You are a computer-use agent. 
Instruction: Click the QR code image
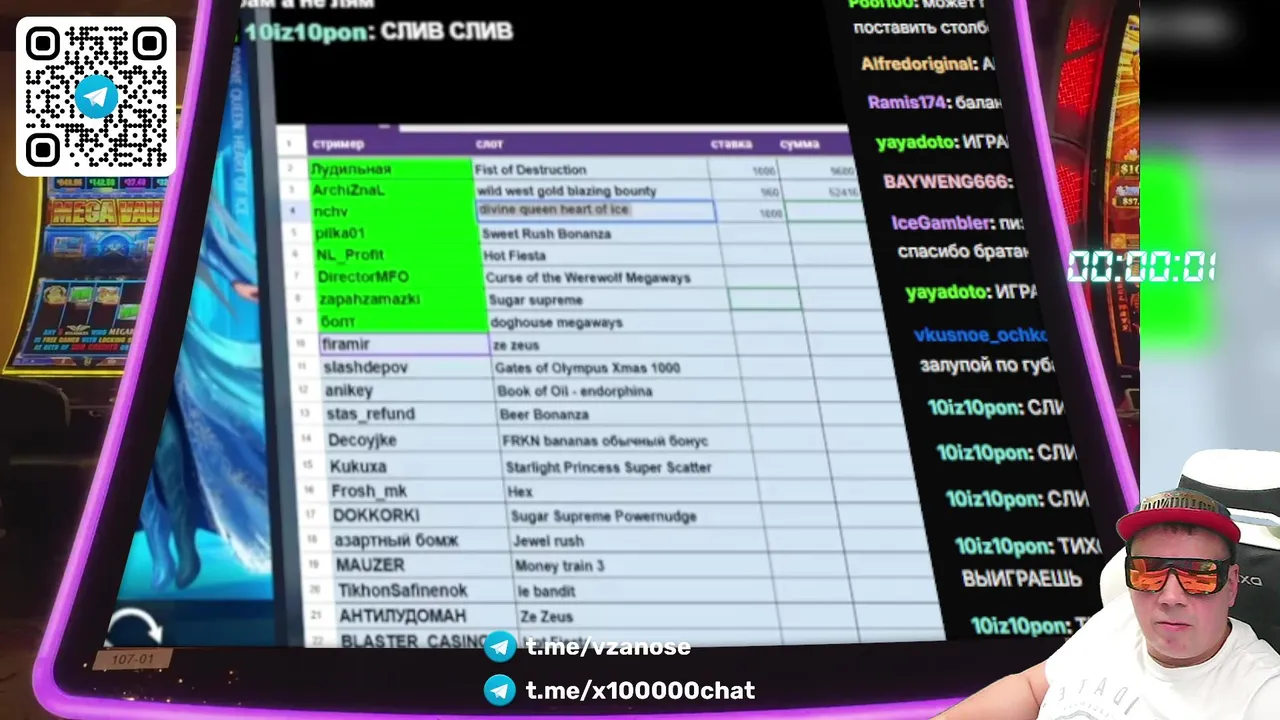tap(96, 97)
